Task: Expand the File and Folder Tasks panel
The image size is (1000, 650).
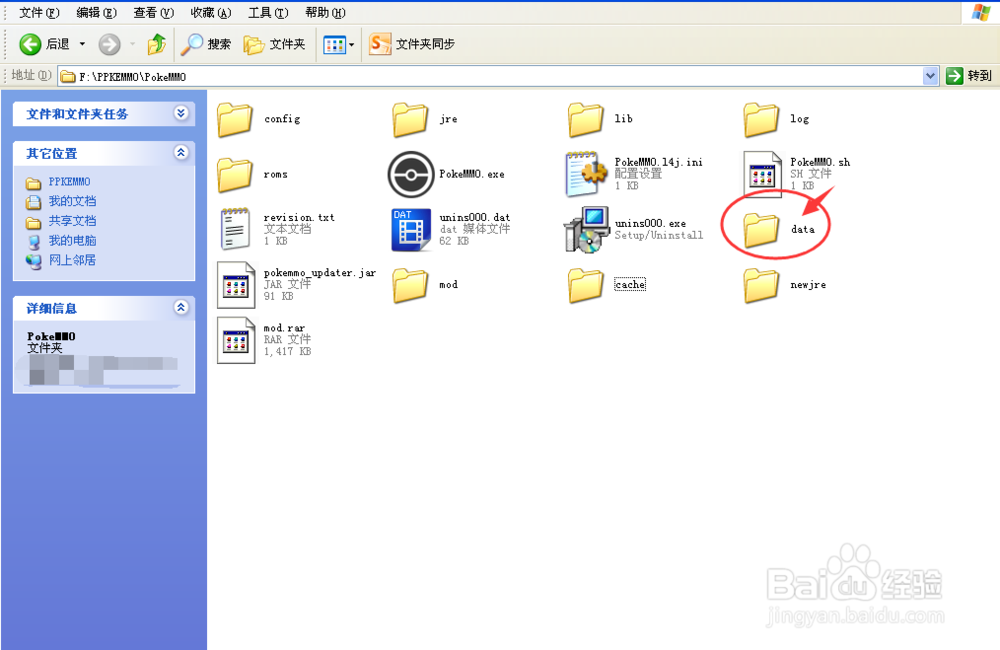Action: click(181, 113)
